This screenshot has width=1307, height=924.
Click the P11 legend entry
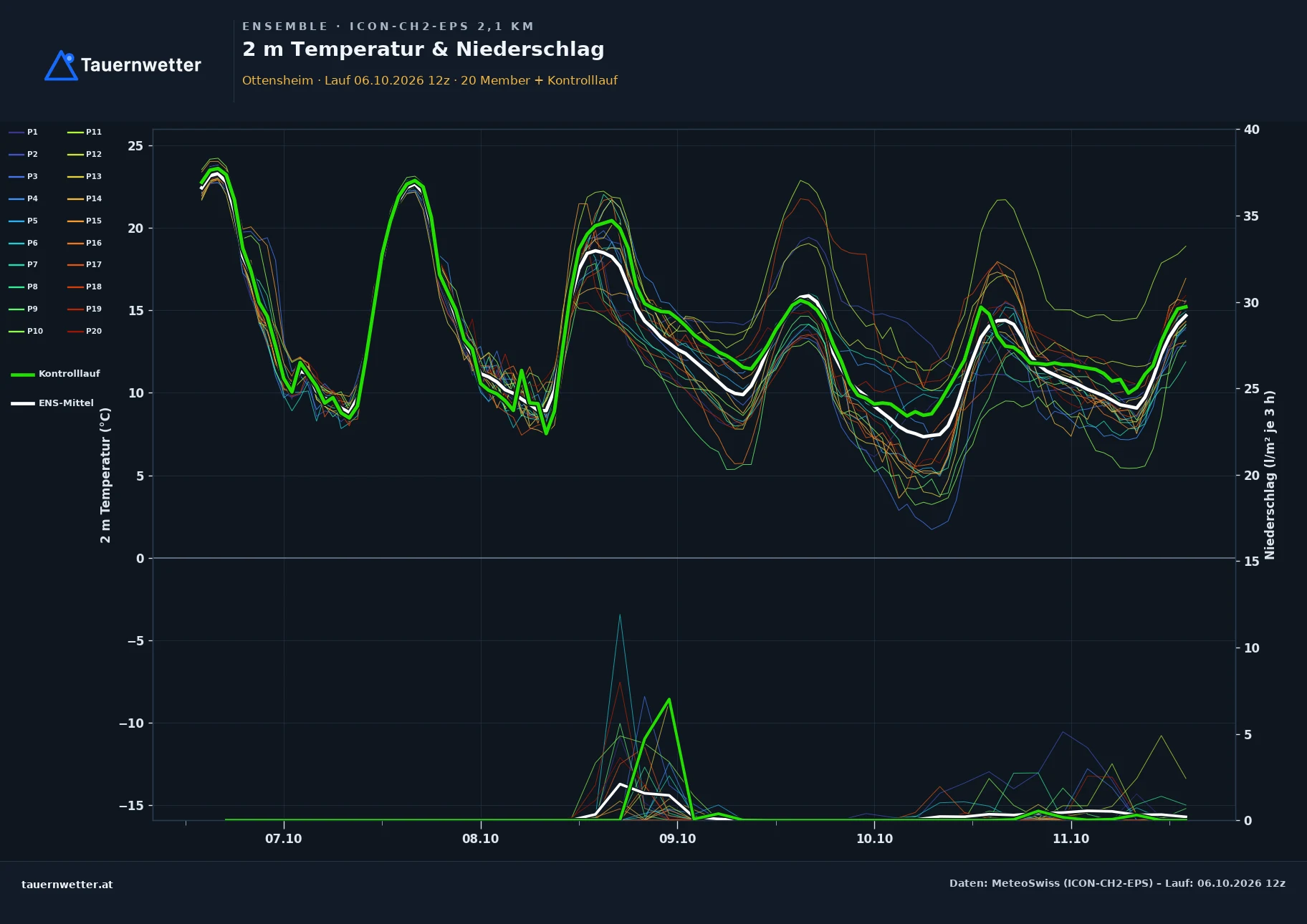85,132
